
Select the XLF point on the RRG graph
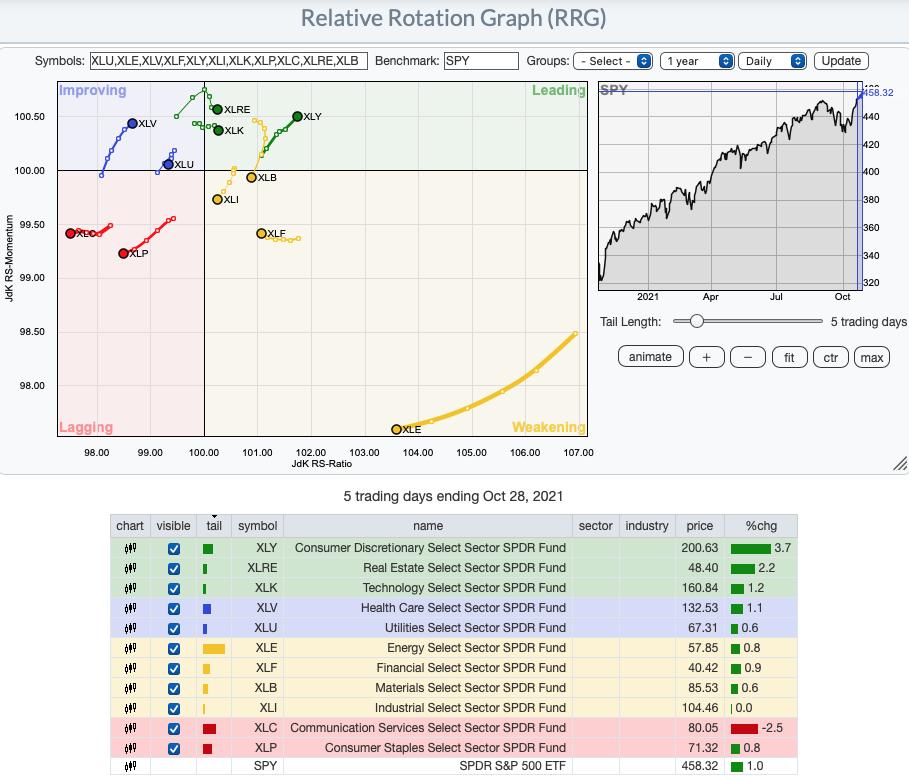[261, 234]
